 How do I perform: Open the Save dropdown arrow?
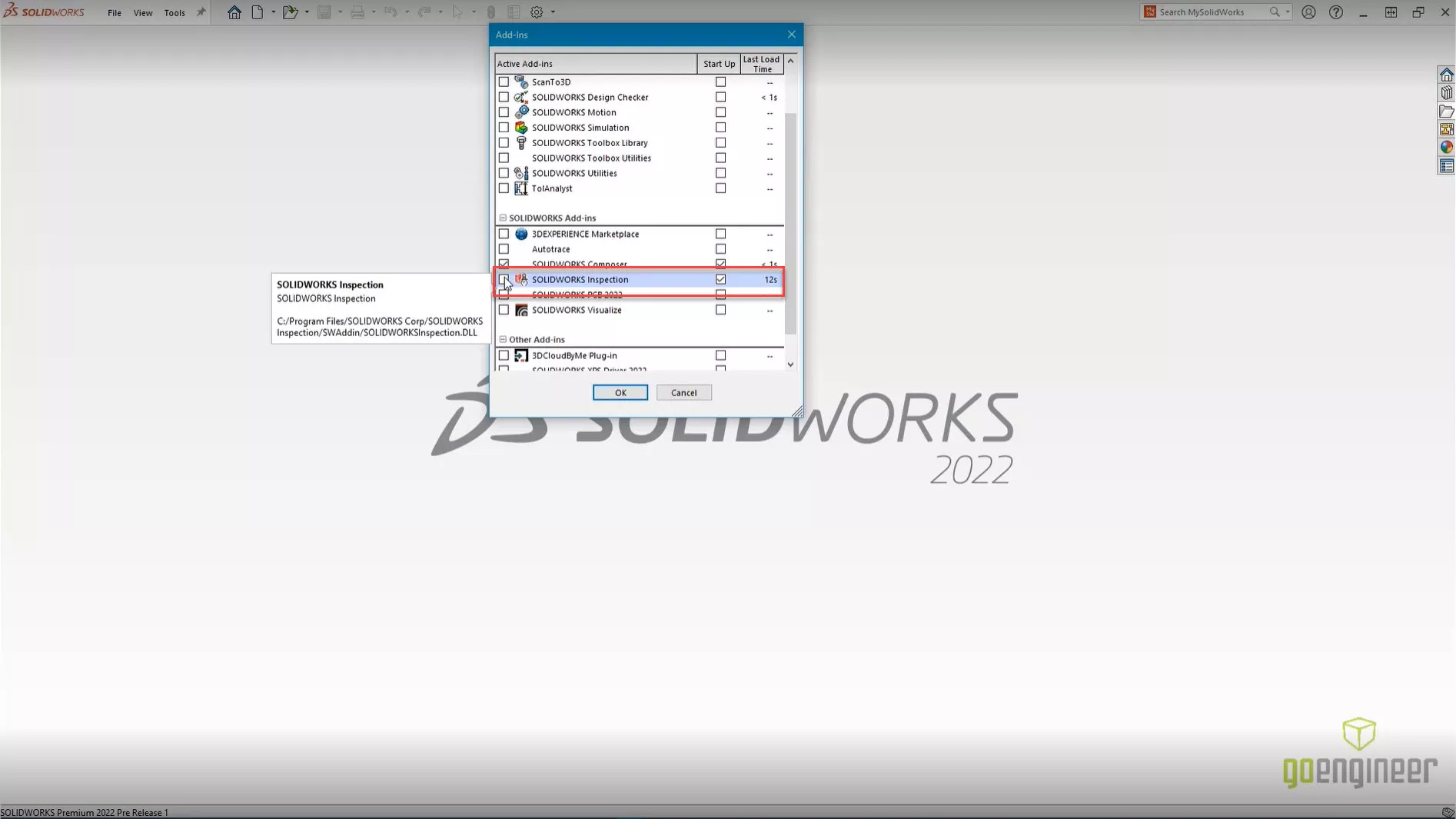coord(340,12)
